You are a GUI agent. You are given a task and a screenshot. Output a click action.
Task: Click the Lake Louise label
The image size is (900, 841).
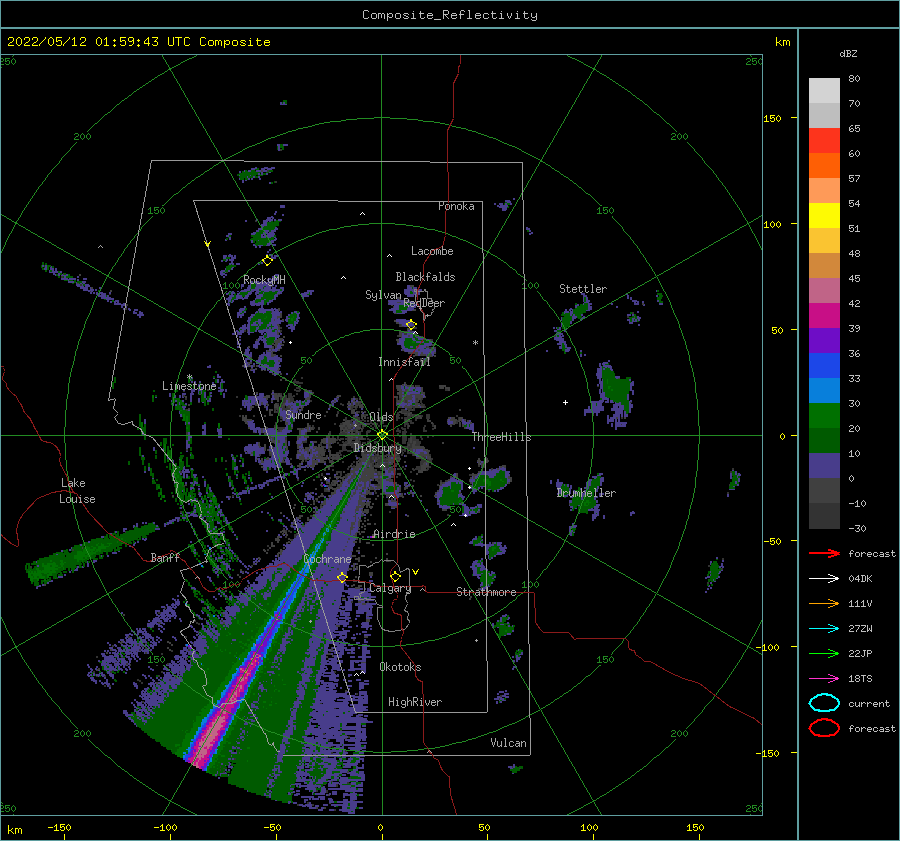(77, 491)
